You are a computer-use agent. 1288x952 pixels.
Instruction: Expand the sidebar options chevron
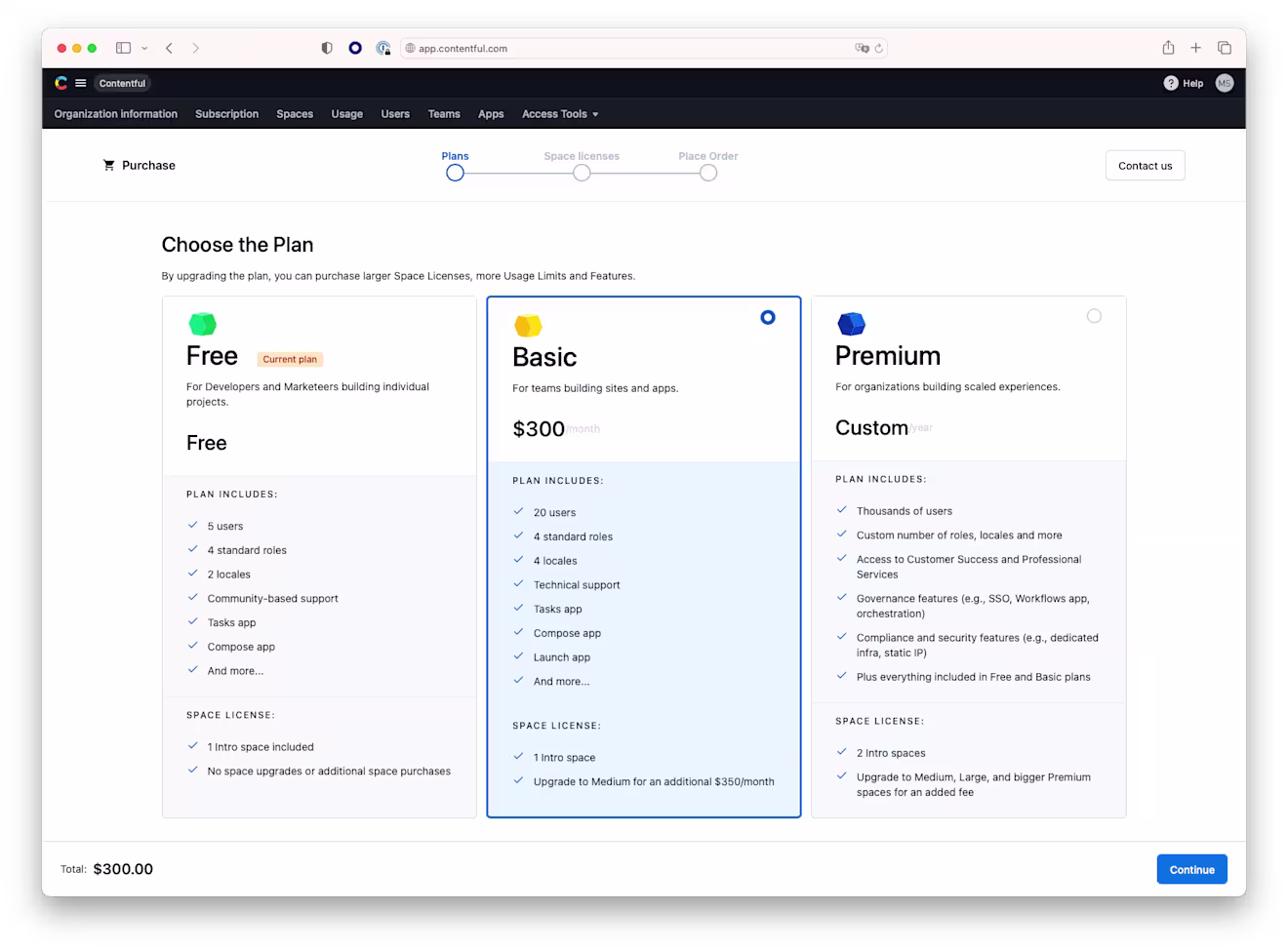click(x=144, y=48)
